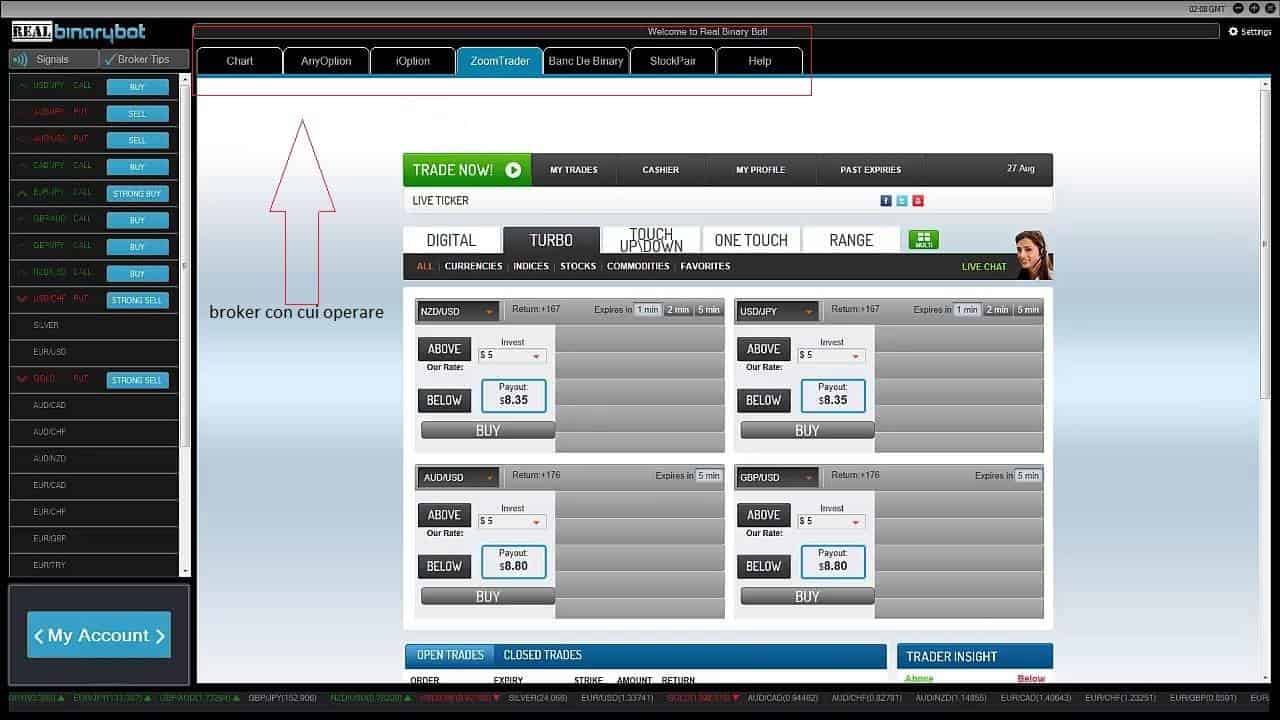
Task: Open LIVE CHAT link
Action: tap(984, 267)
